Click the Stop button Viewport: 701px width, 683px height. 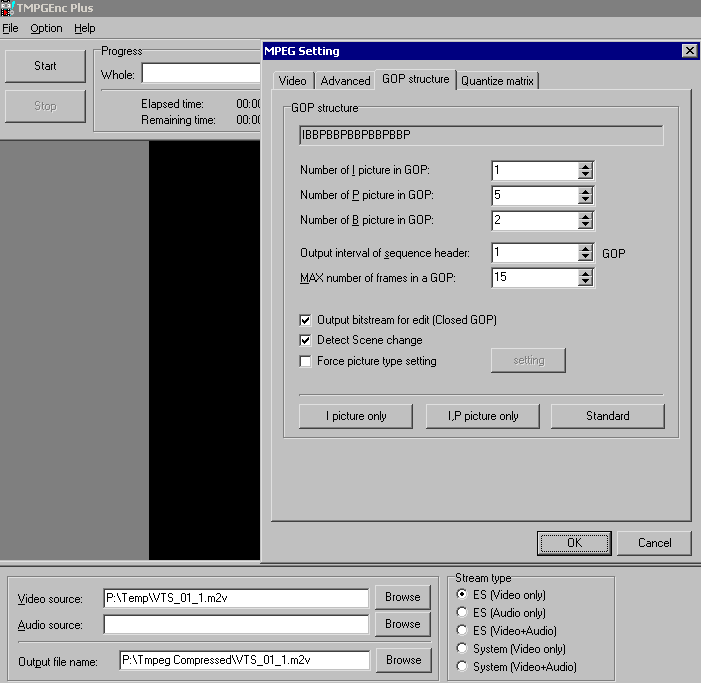click(45, 106)
